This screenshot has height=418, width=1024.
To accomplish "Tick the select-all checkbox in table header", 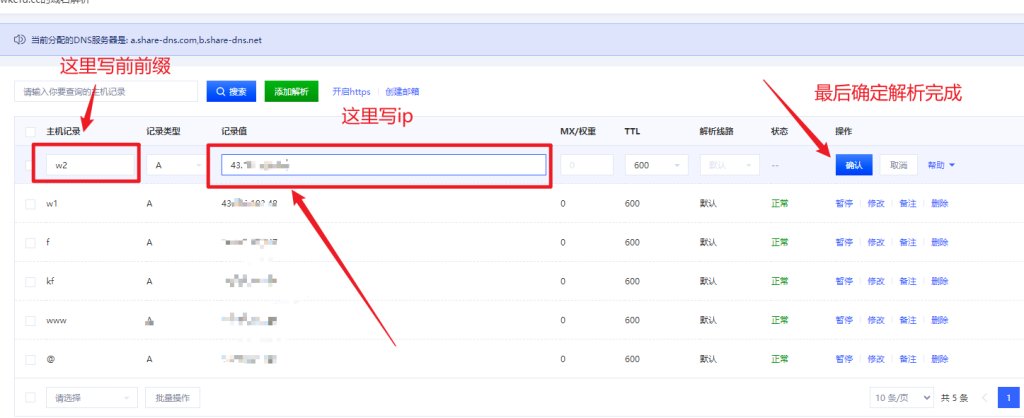I will point(30,131).
